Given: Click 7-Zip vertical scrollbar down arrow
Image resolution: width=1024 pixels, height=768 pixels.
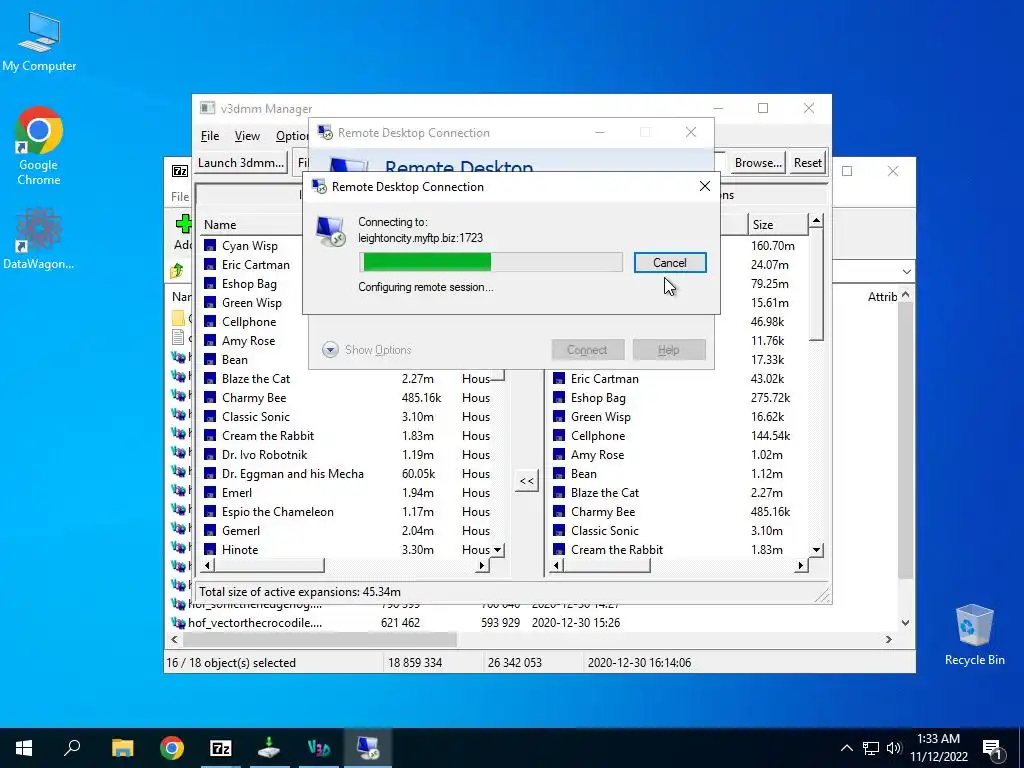Looking at the screenshot, I should click(905, 622).
